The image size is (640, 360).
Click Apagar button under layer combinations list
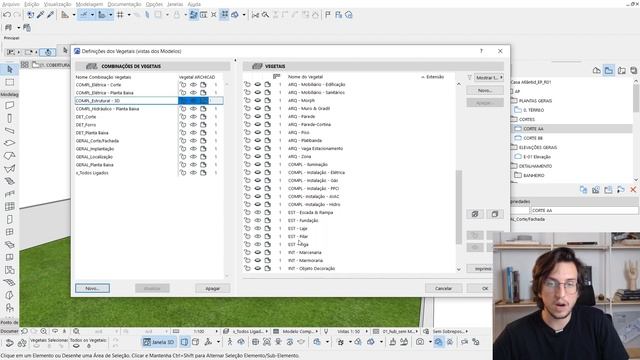(213, 288)
